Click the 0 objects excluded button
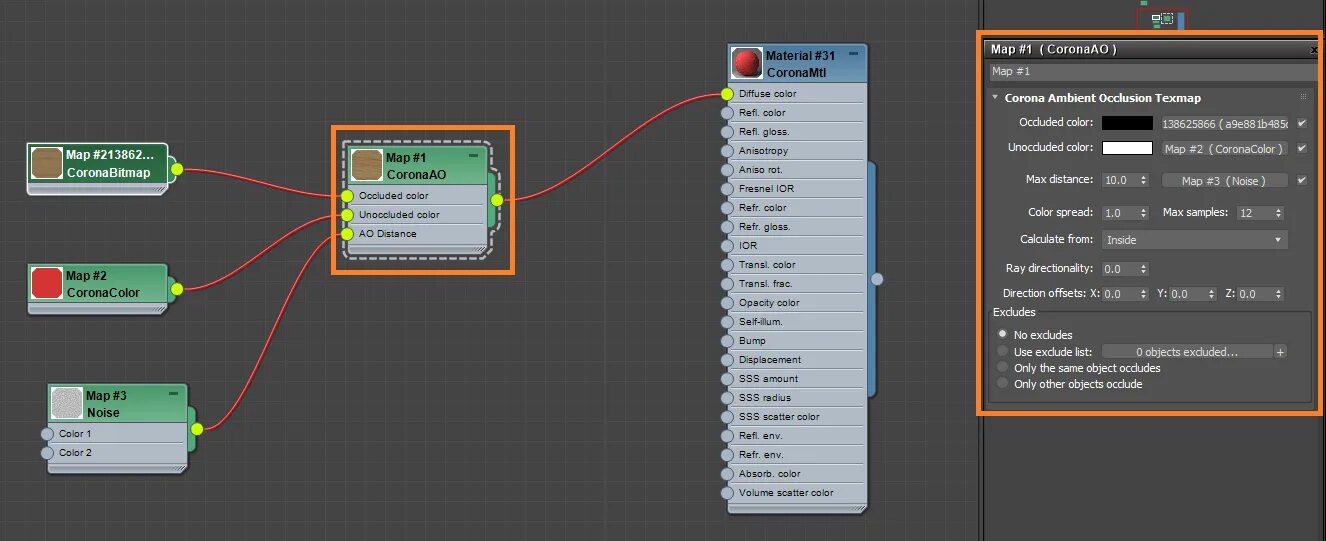This screenshot has height=541, width=1326. (x=1187, y=352)
